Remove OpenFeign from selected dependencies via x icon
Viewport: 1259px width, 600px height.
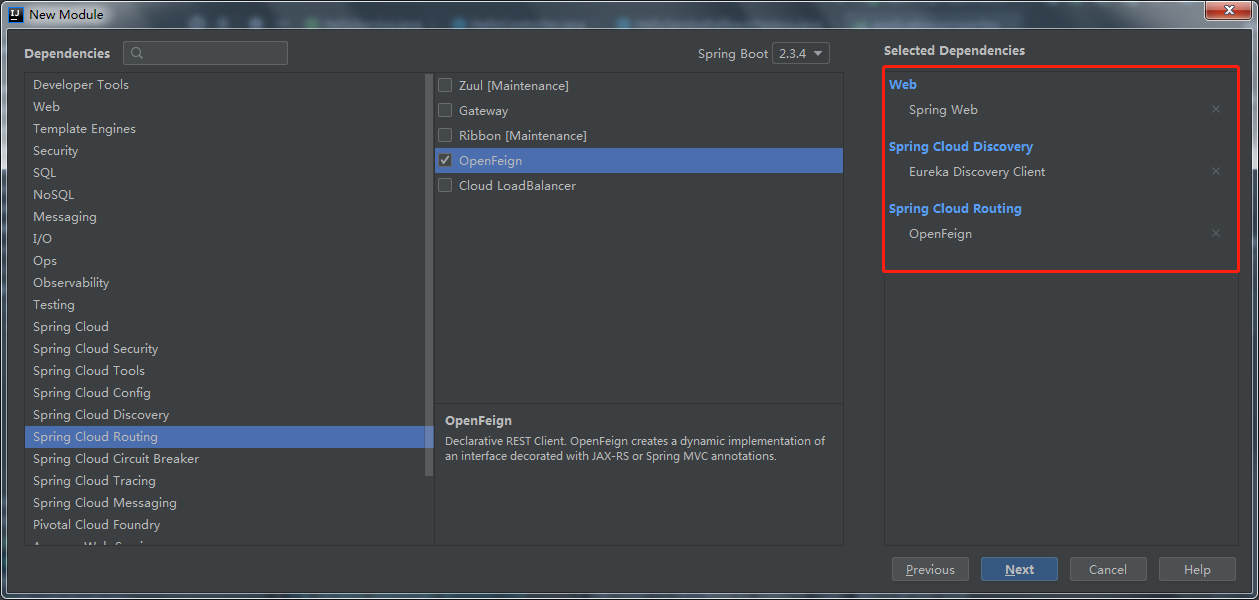point(1216,234)
